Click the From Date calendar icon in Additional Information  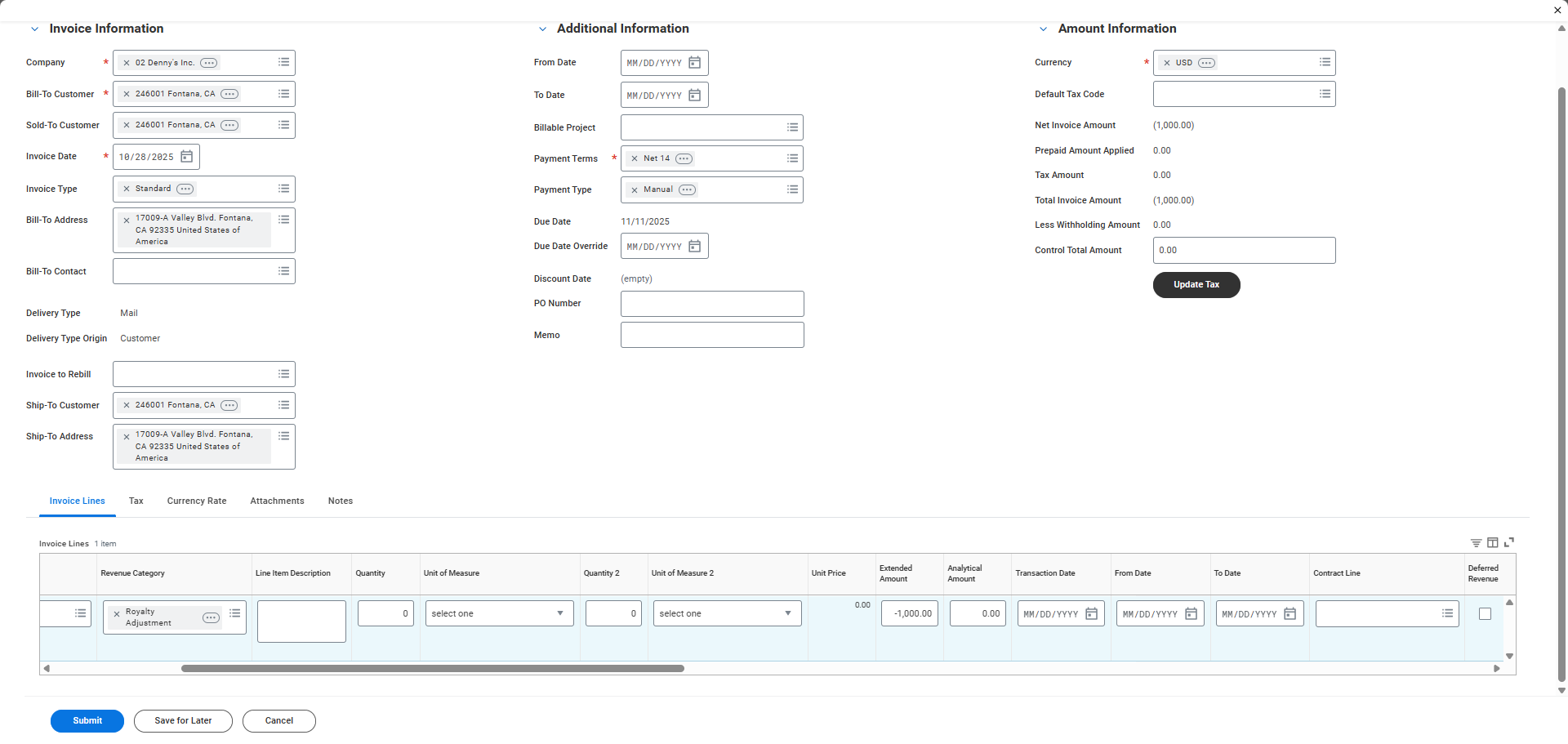694,63
